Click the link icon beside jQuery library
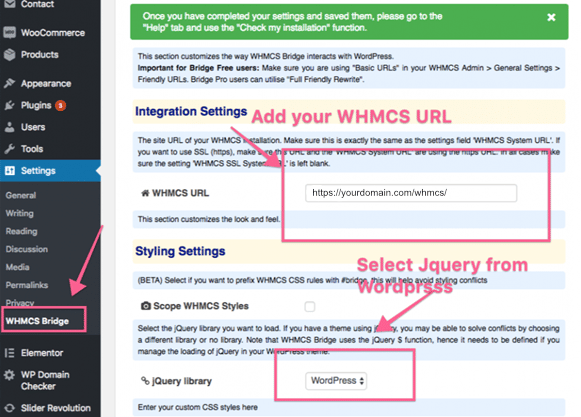Screen dimensions: 581x417 tap(145, 381)
